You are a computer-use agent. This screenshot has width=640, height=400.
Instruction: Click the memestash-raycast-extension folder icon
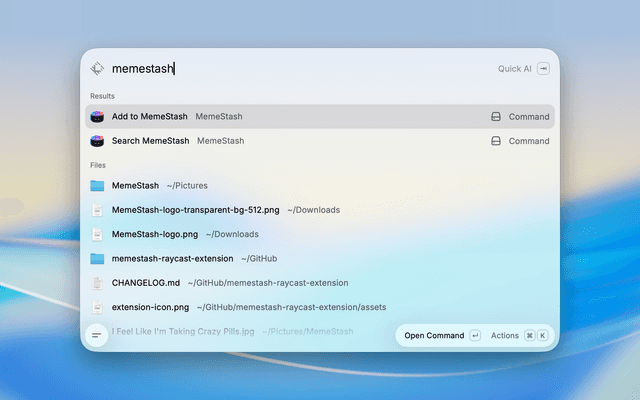(x=97, y=259)
